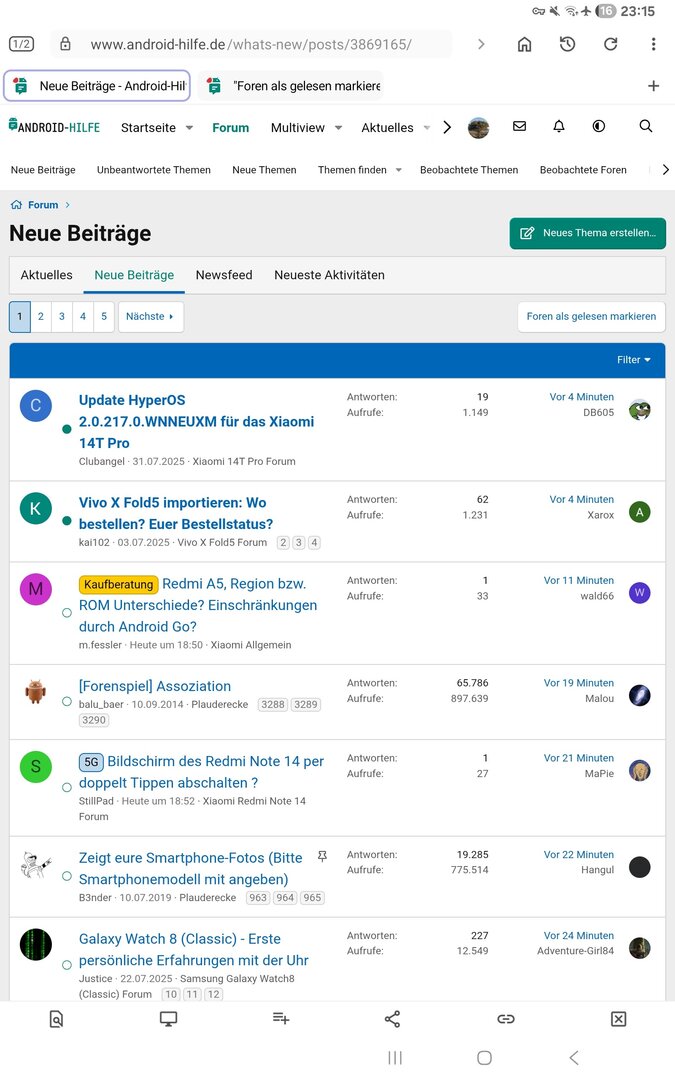Expand the Filter dropdown

[x=634, y=360]
